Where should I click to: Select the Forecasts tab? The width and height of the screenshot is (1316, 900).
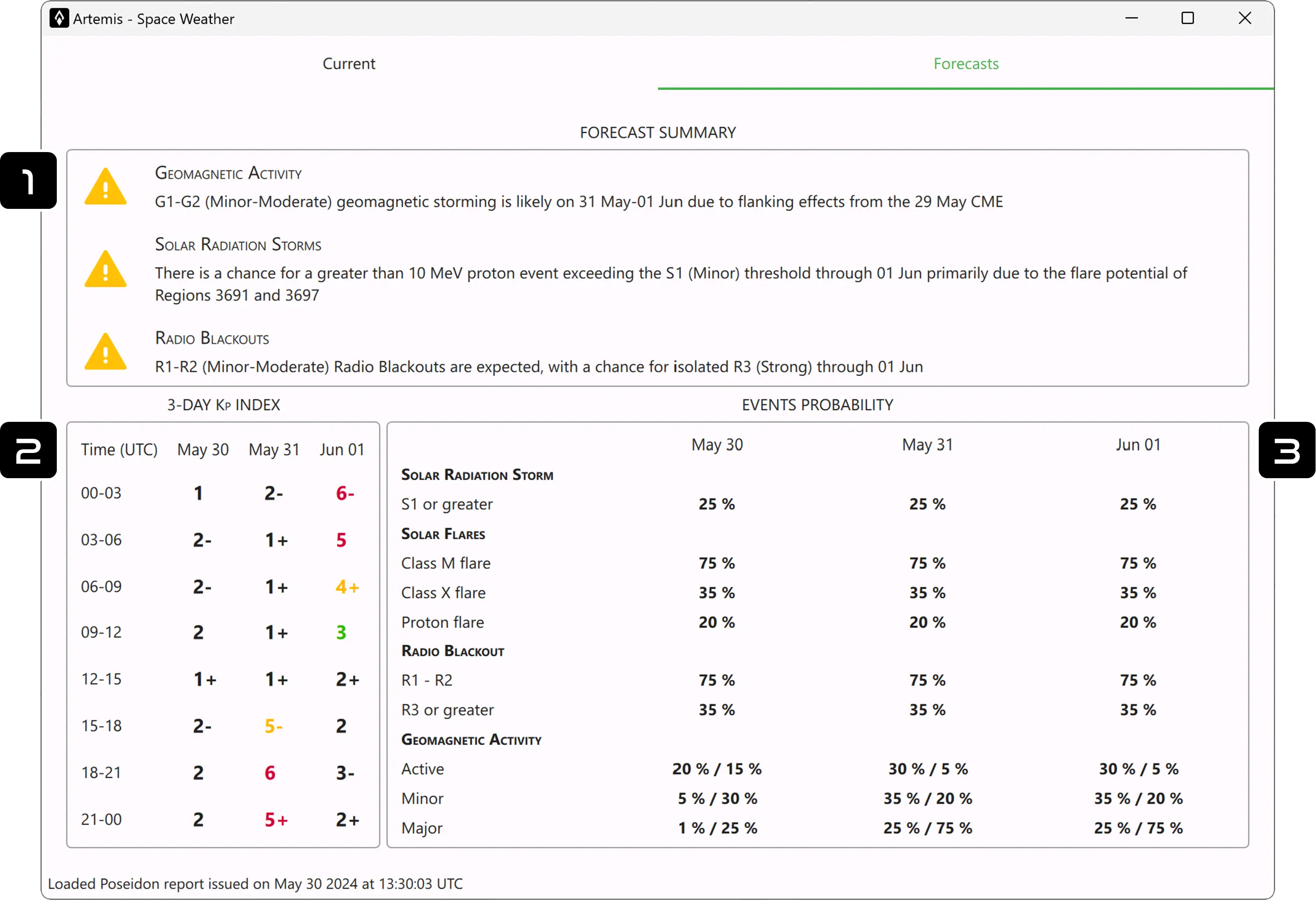tap(966, 63)
